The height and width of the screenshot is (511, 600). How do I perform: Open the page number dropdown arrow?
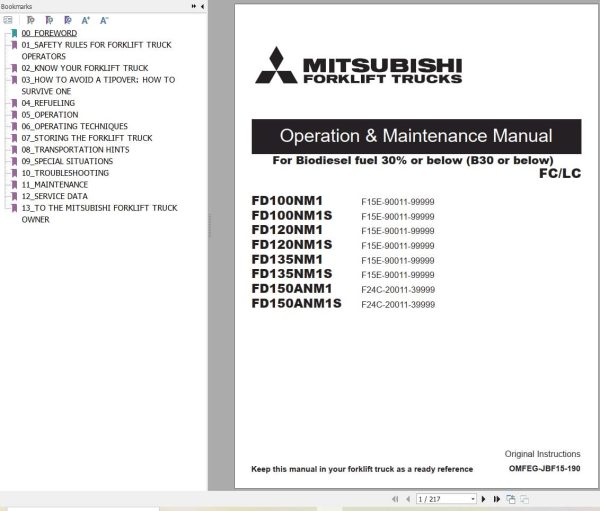click(x=473, y=499)
